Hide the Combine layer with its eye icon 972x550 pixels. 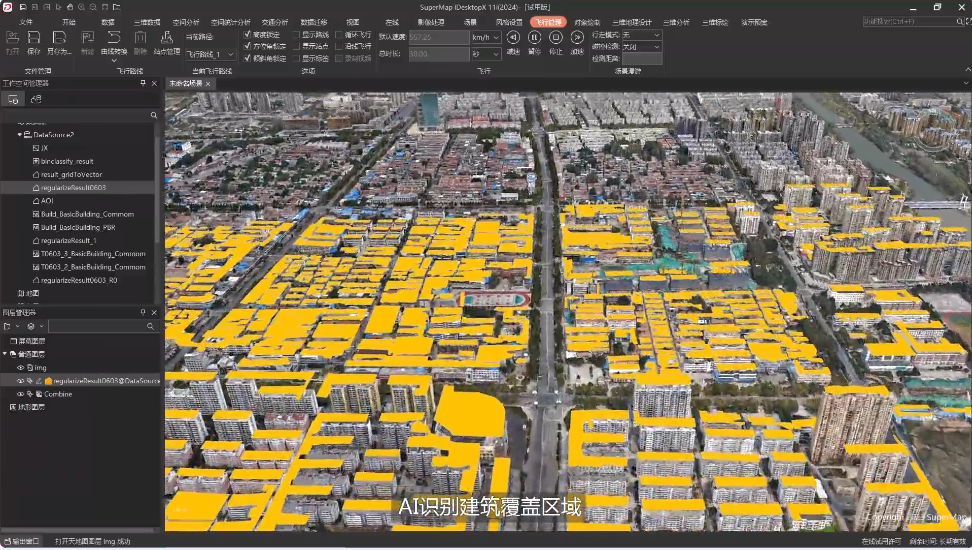20,394
